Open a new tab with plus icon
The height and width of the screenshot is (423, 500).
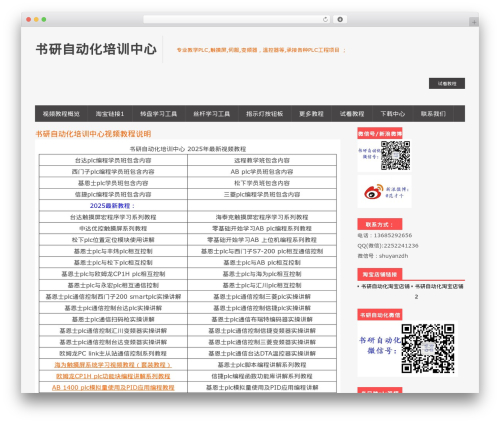click(474, 22)
